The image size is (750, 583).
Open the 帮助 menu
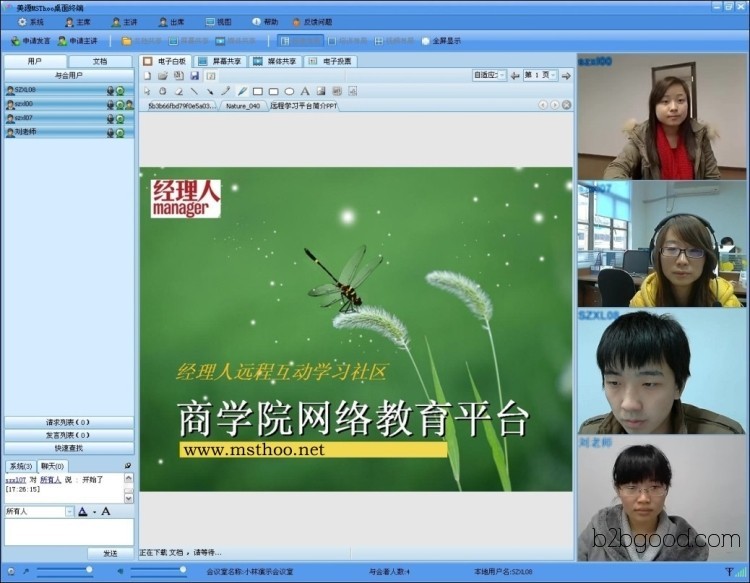click(x=265, y=22)
